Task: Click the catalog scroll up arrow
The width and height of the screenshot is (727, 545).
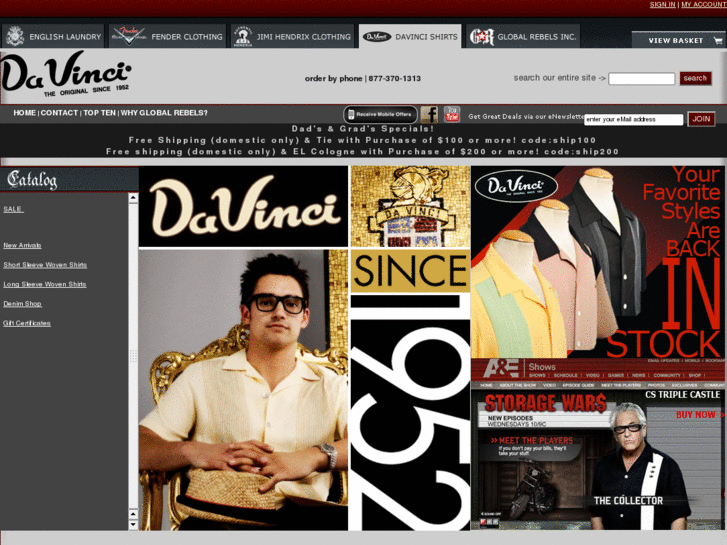Action: pyautogui.click(x=133, y=199)
